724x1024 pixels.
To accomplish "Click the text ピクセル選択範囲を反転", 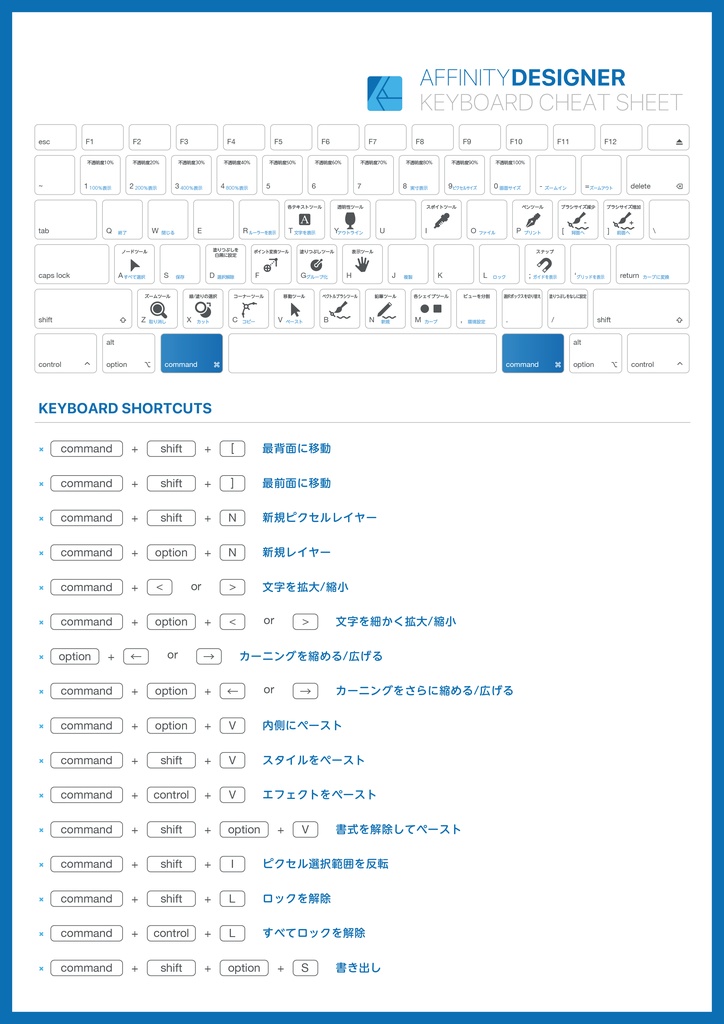I will (x=325, y=864).
